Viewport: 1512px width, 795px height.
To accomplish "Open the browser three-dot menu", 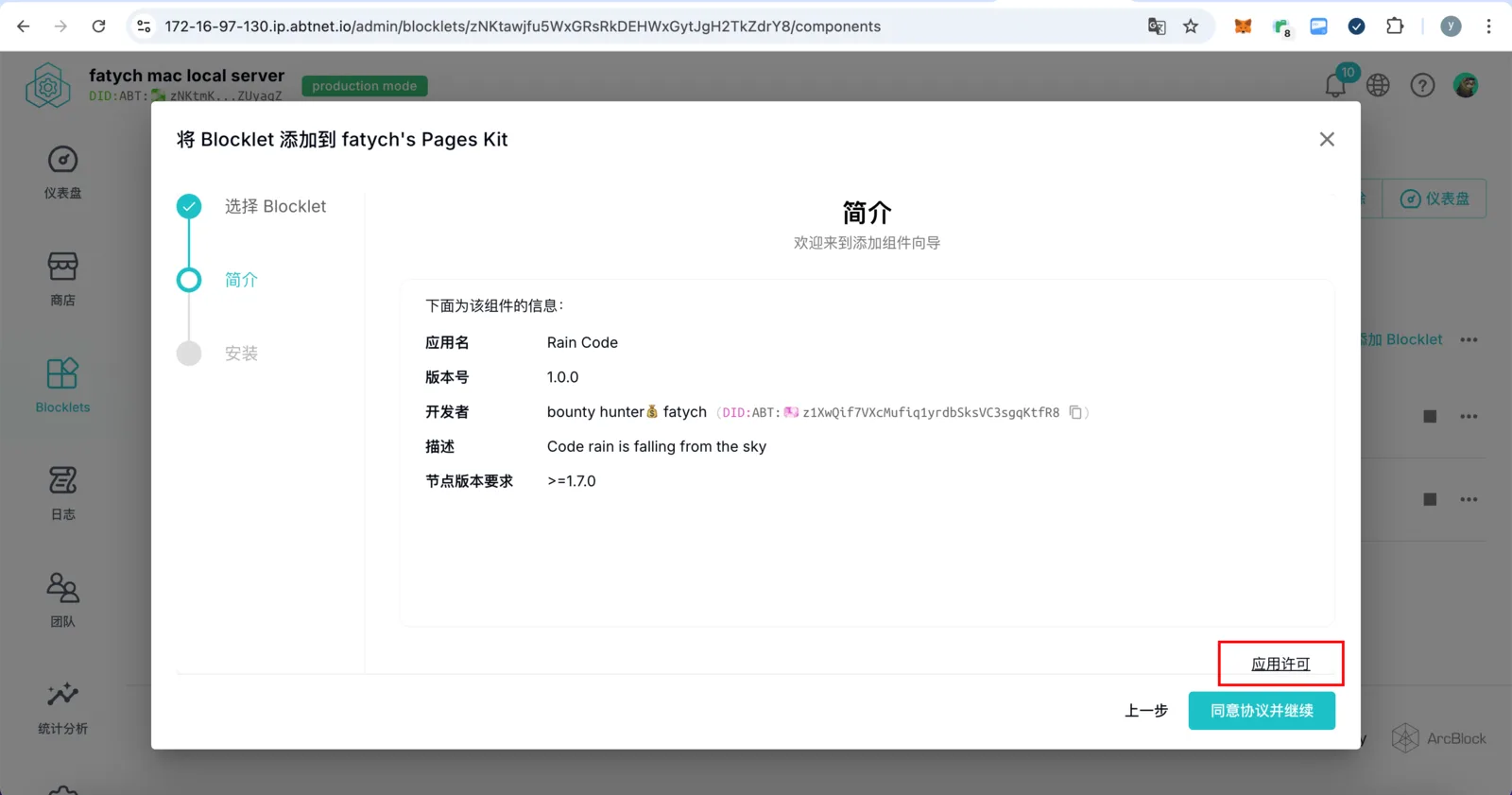I will point(1488,26).
